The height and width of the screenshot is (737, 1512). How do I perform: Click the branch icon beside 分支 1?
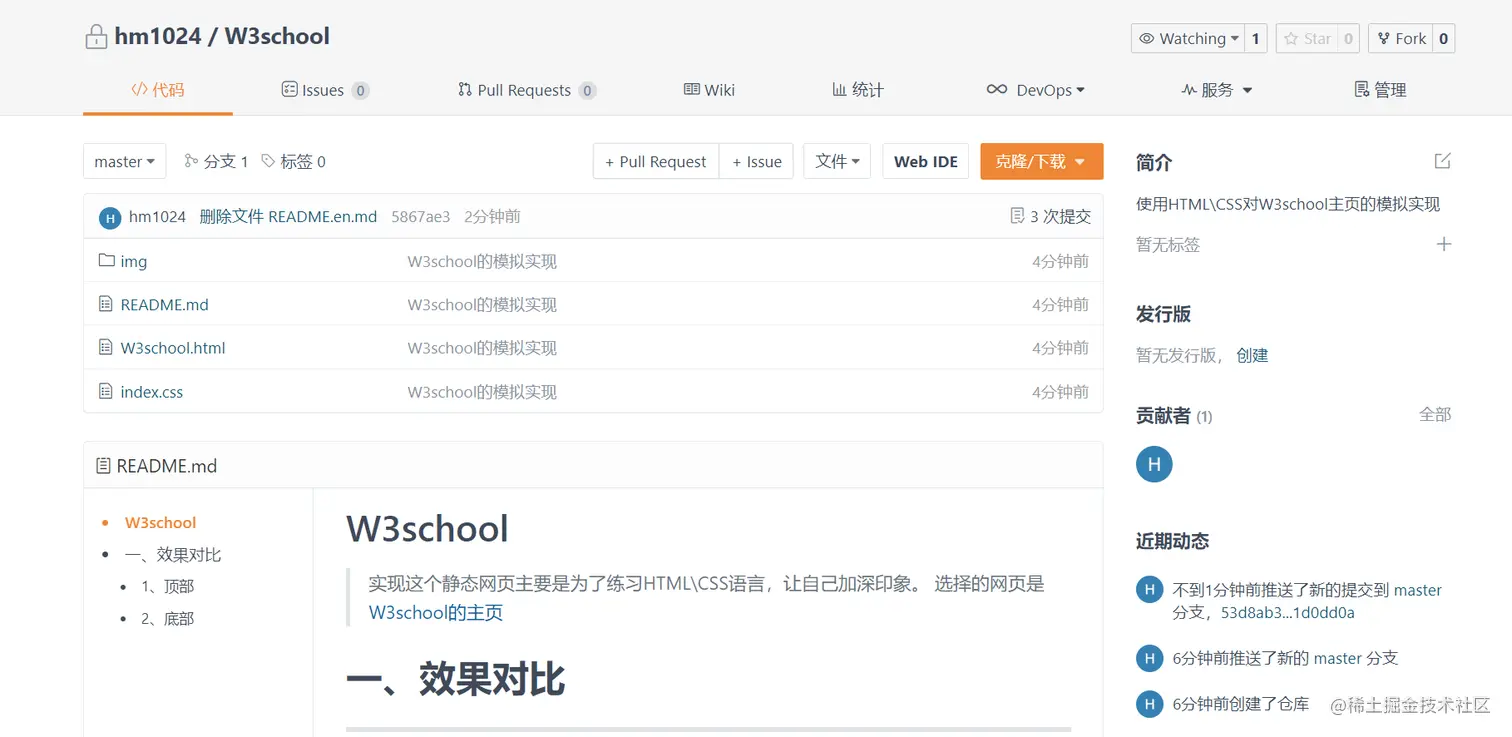pos(190,161)
